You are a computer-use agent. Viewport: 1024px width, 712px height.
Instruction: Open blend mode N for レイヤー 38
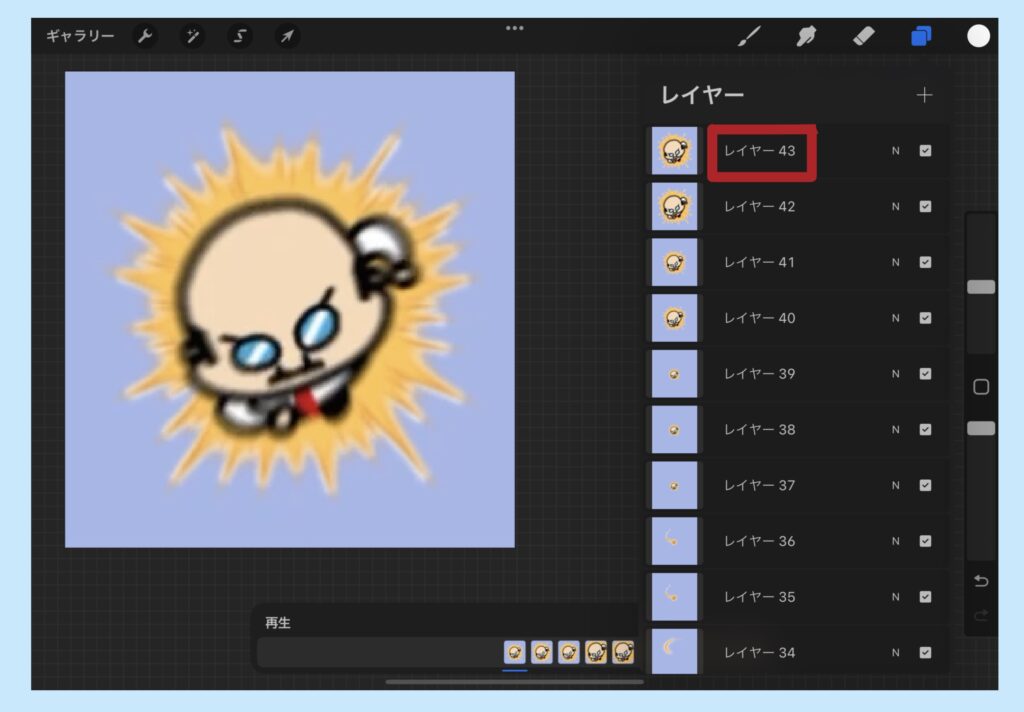pos(895,429)
